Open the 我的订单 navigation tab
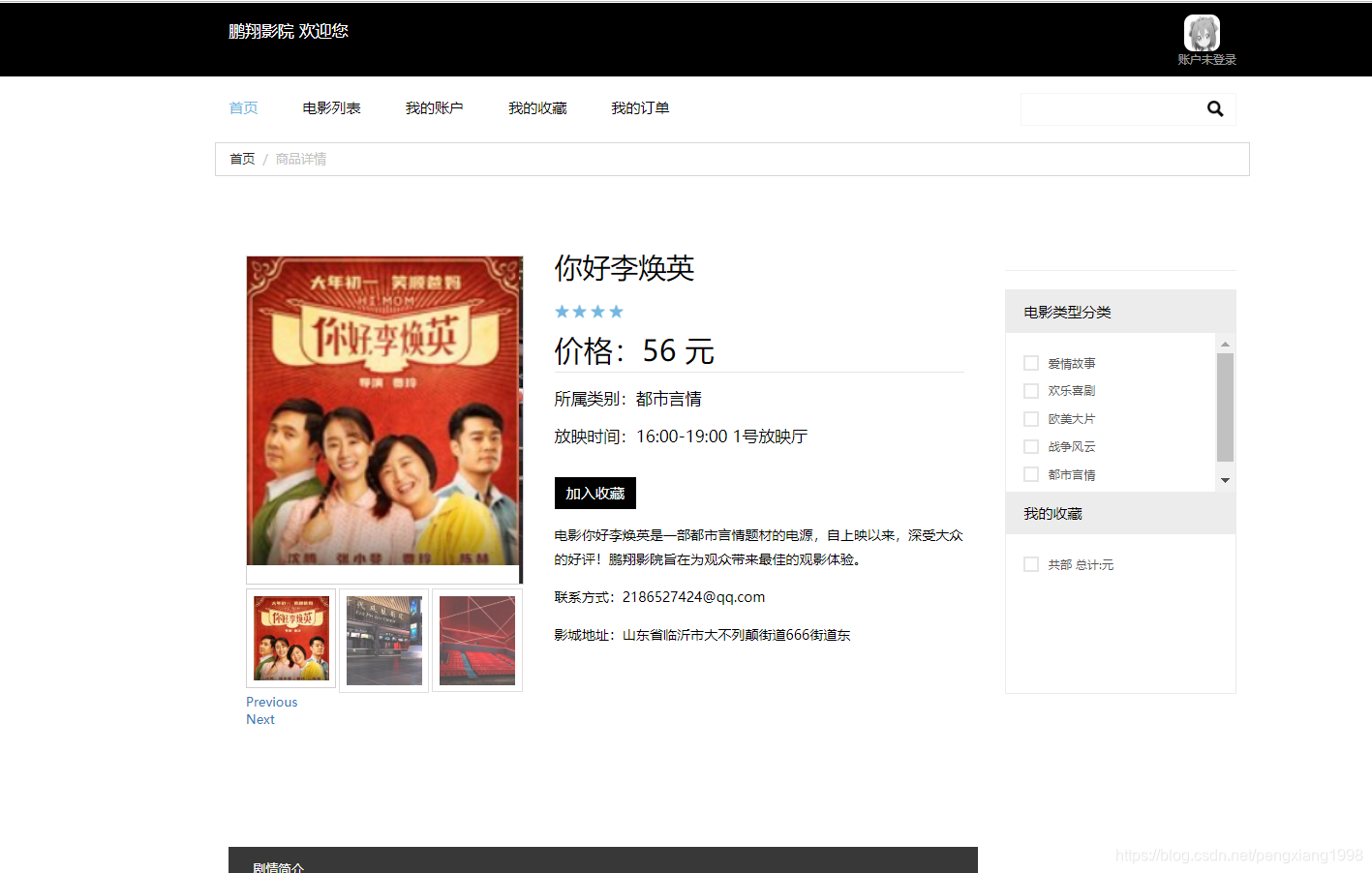The image size is (1372, 873). (x=640, y=107)
